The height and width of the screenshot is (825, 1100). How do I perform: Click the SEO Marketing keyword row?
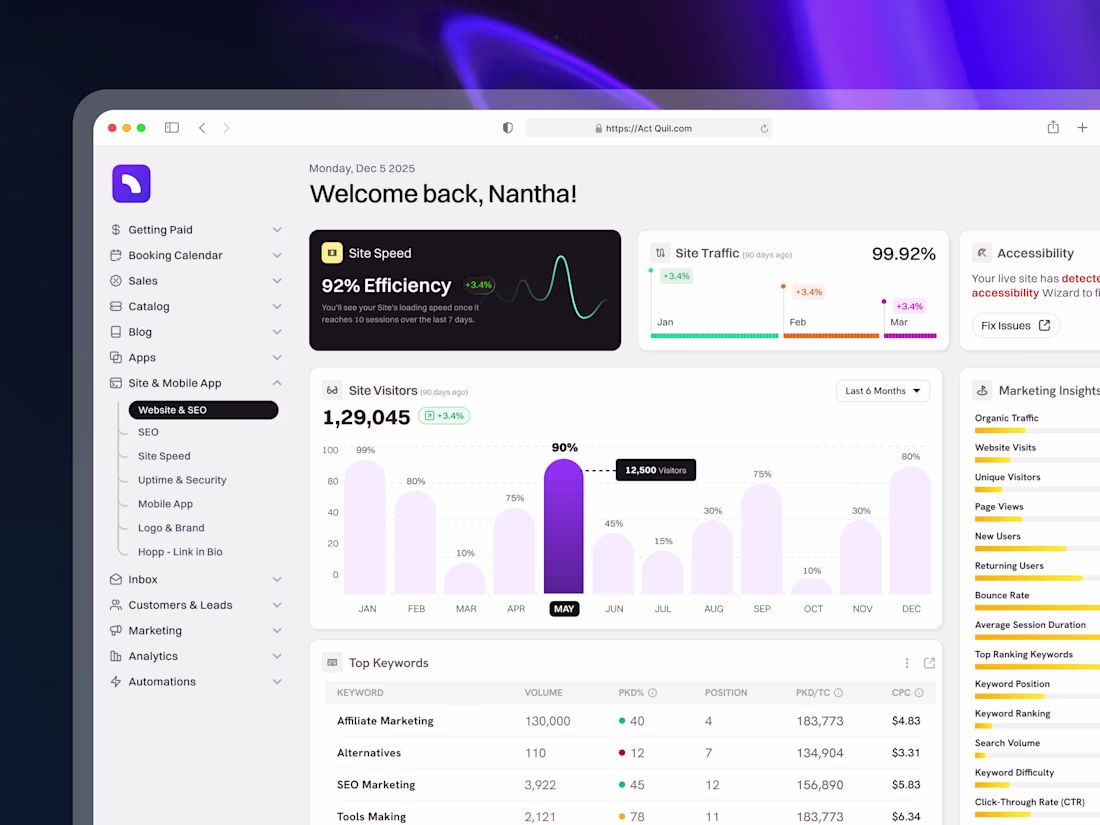click(x=629, y=784)
